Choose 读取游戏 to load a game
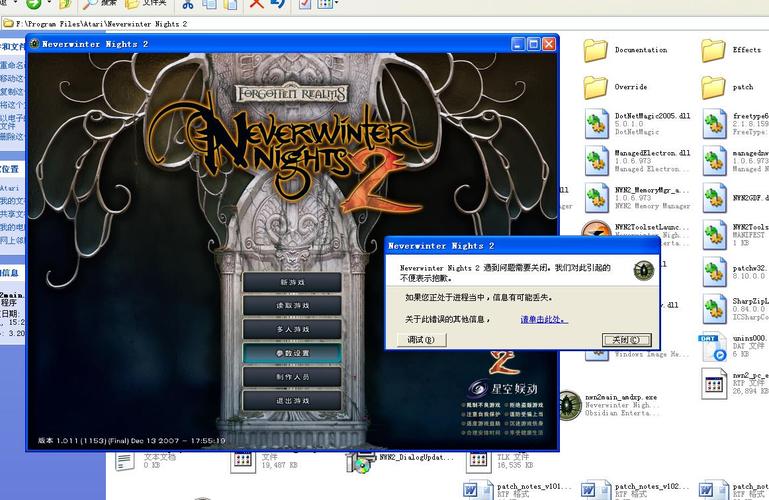 click(292, 306)
